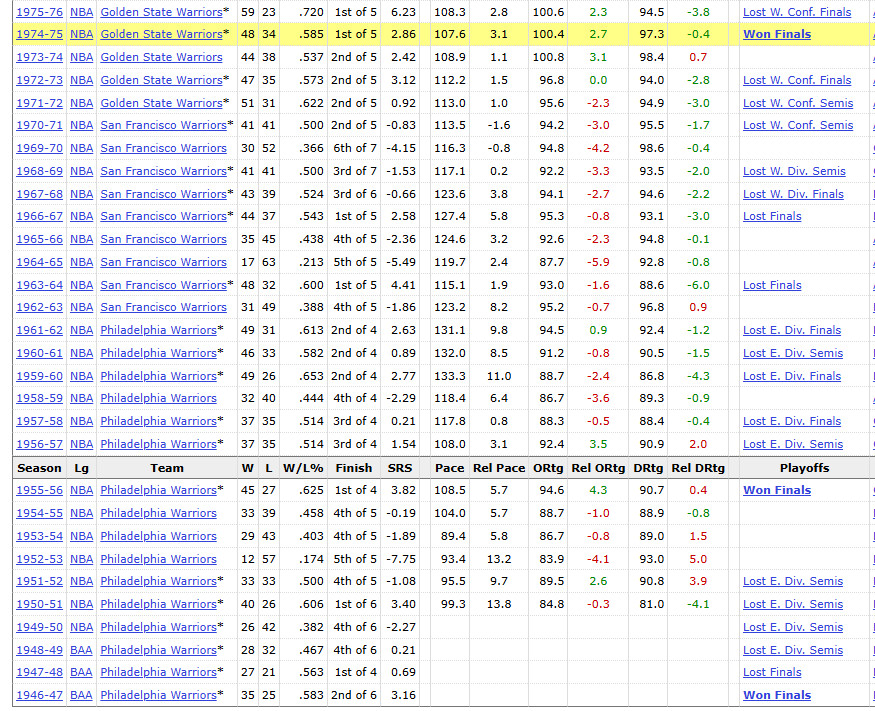Click the Pace column header
875x711 pixels.
pyautogui.click(x=450, y=468)
